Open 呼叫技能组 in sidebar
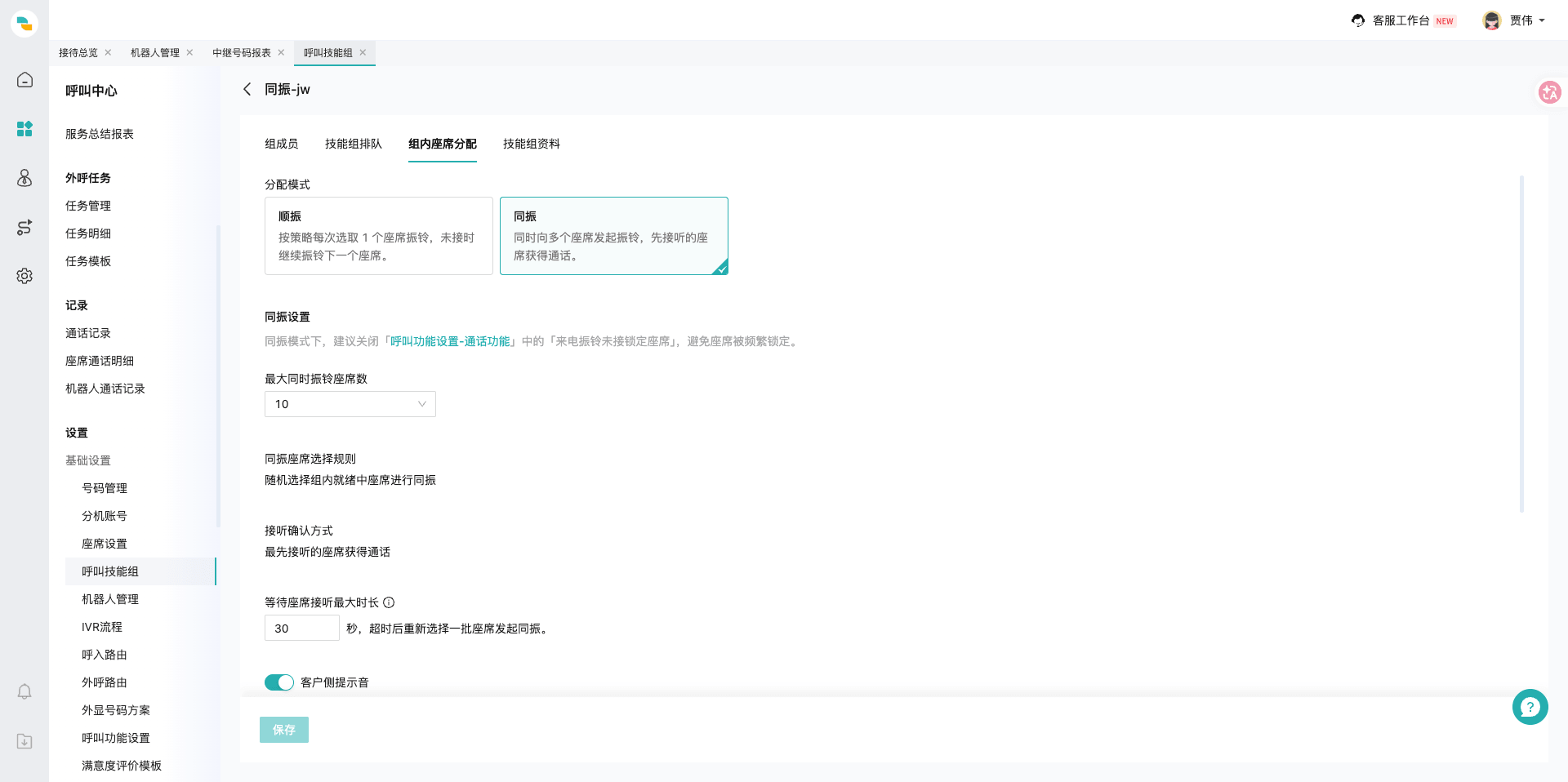1568x782 pixels. point(140,571)
